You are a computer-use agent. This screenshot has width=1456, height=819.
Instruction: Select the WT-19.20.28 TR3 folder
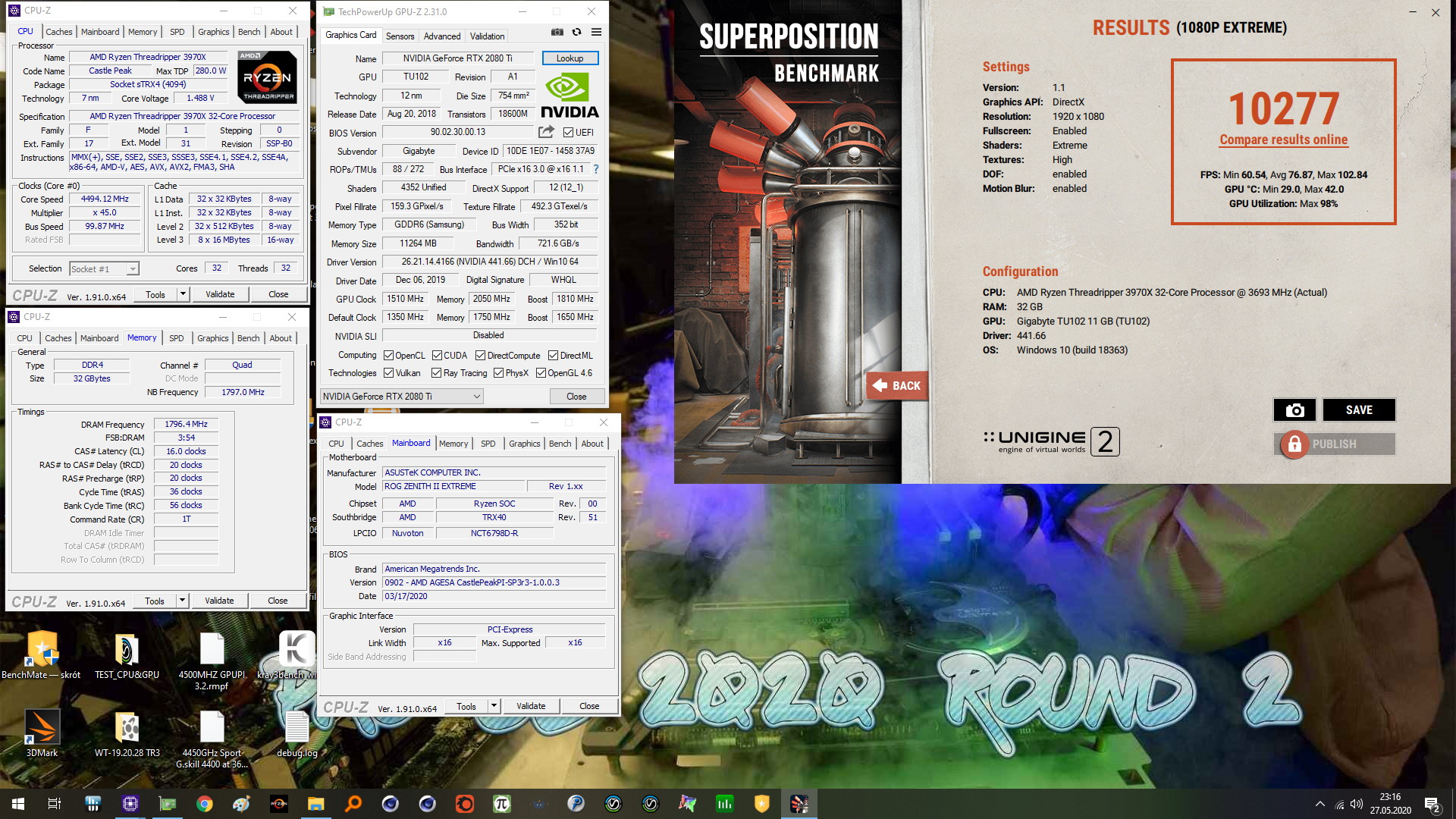(x=127, y=733)
